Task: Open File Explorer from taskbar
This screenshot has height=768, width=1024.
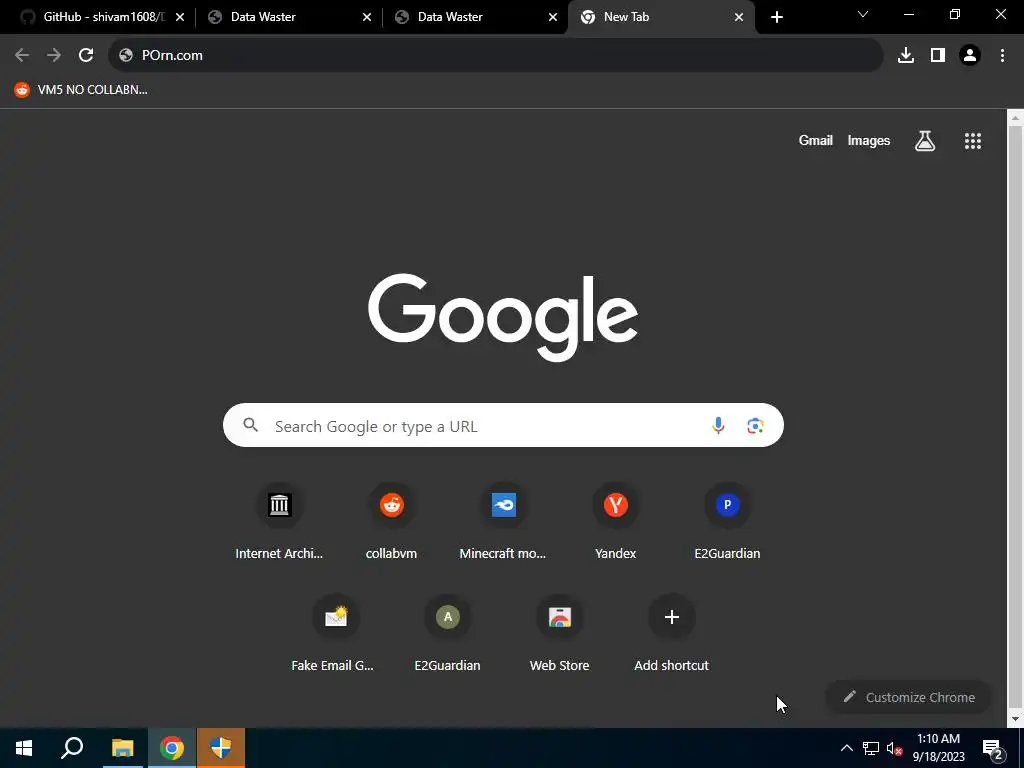Action: pos(122,748)
